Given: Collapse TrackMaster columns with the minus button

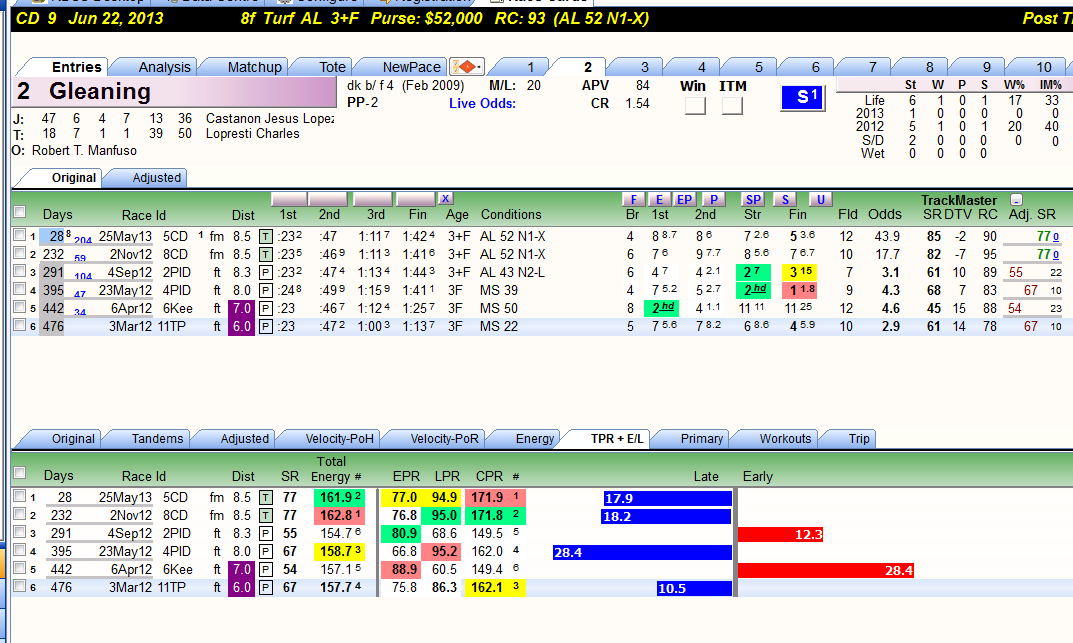Looking at the screenshot, I should point(1016,200).
